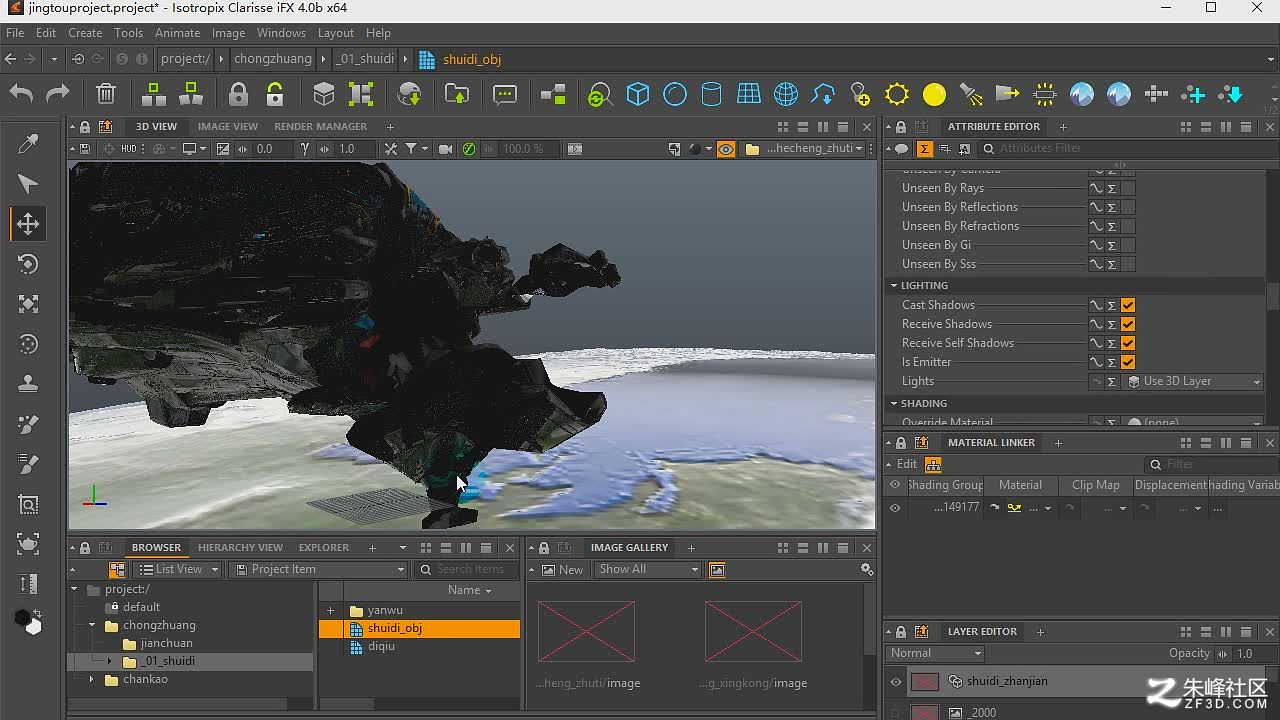Viewport: 1280px width, 720px height.
Task: Create an outlined gear-shaped light
Action: (897, 94)
